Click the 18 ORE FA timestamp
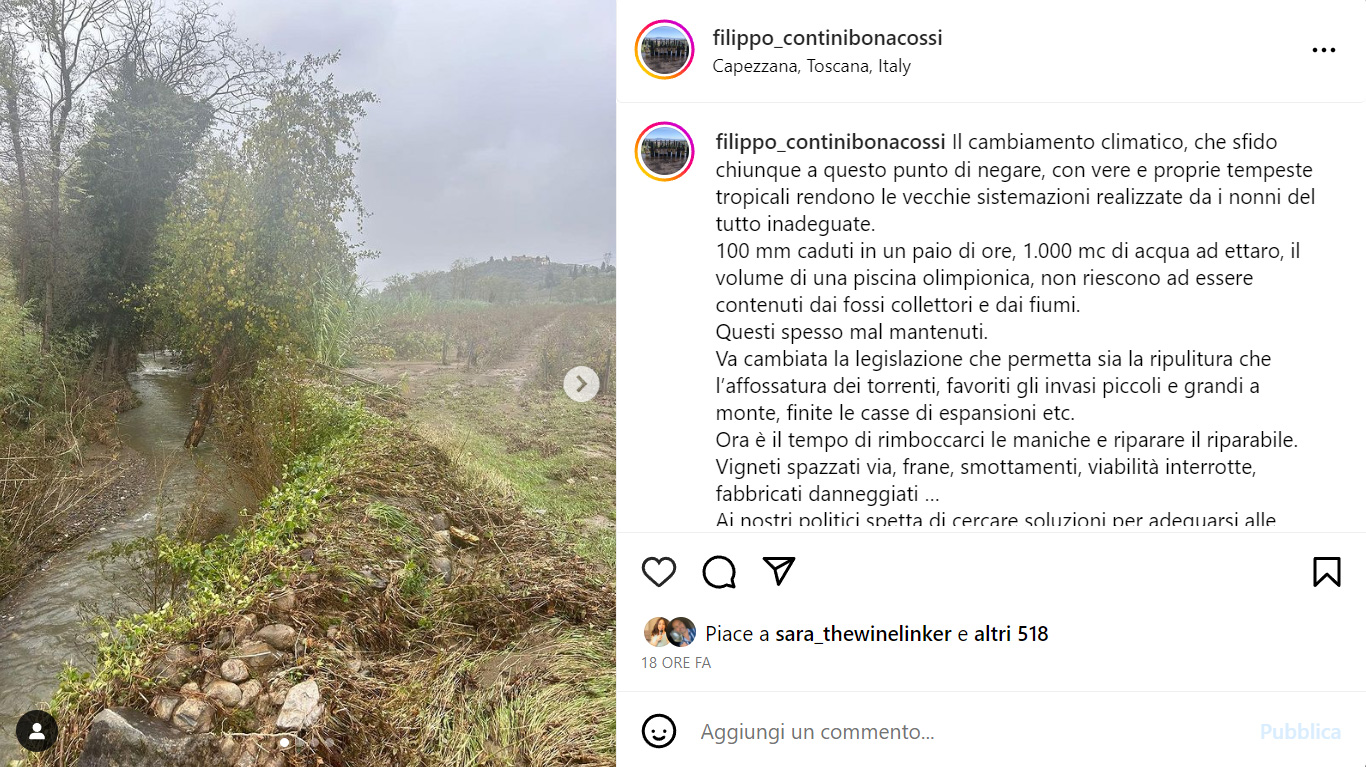 coord(676,663)
